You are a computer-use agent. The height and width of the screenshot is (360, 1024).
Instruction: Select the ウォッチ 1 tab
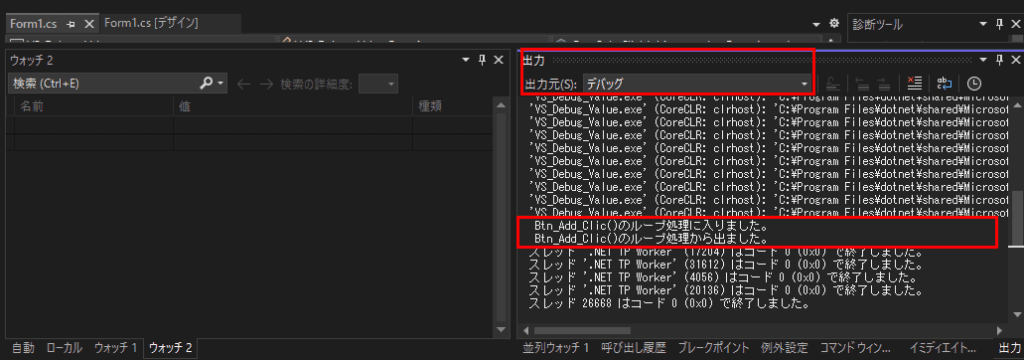(x=116, y=348)
